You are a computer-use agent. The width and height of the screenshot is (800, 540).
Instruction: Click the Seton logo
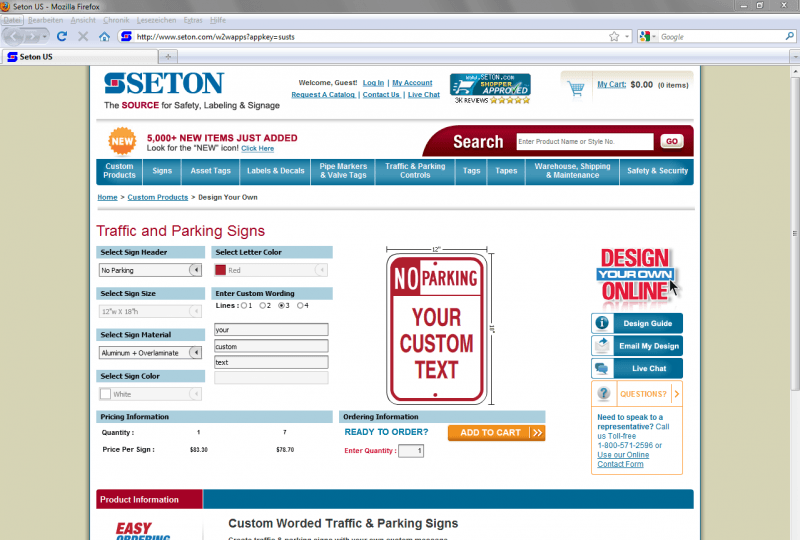click(164, 83)
